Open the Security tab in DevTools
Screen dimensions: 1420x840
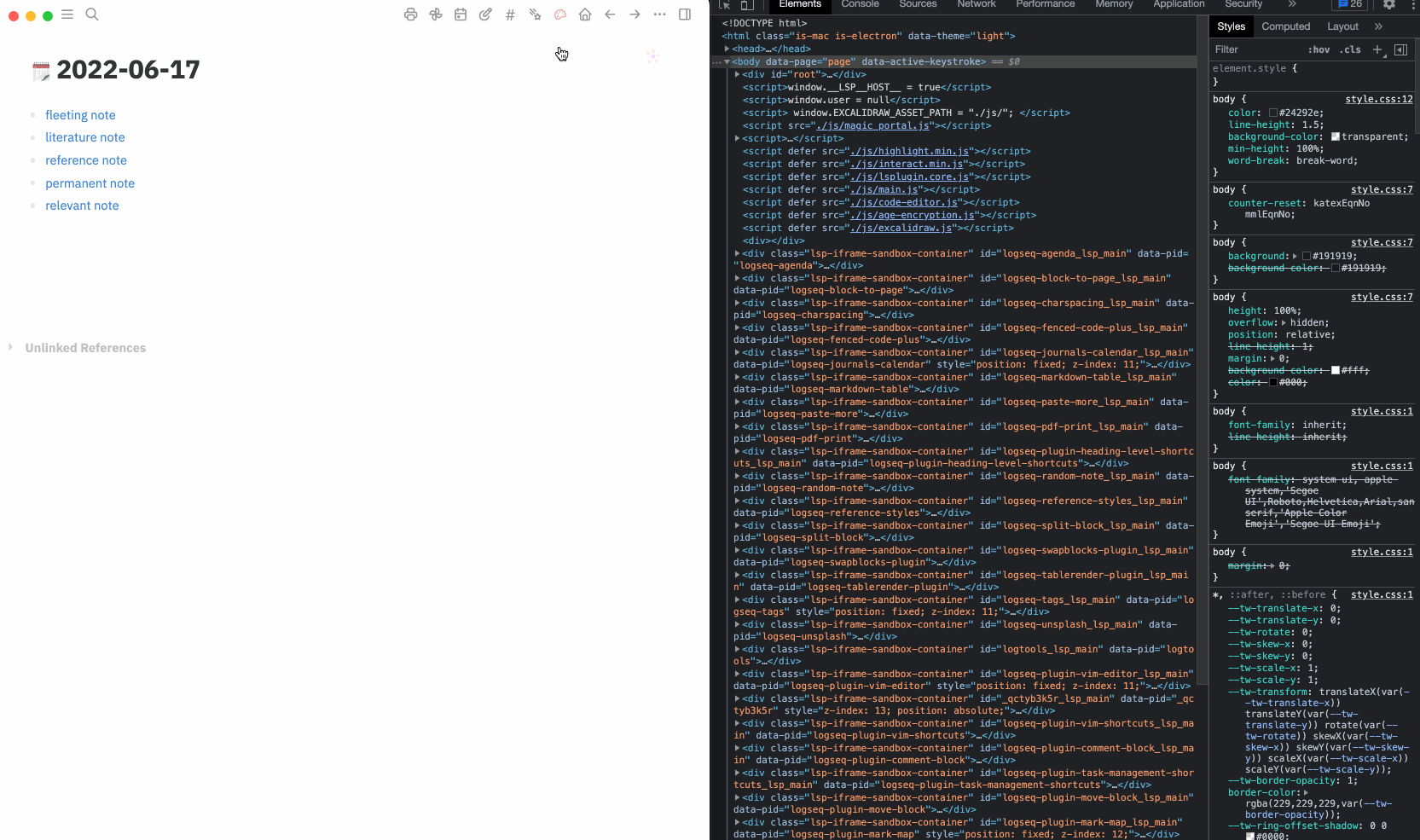(x=1243, y=4)
